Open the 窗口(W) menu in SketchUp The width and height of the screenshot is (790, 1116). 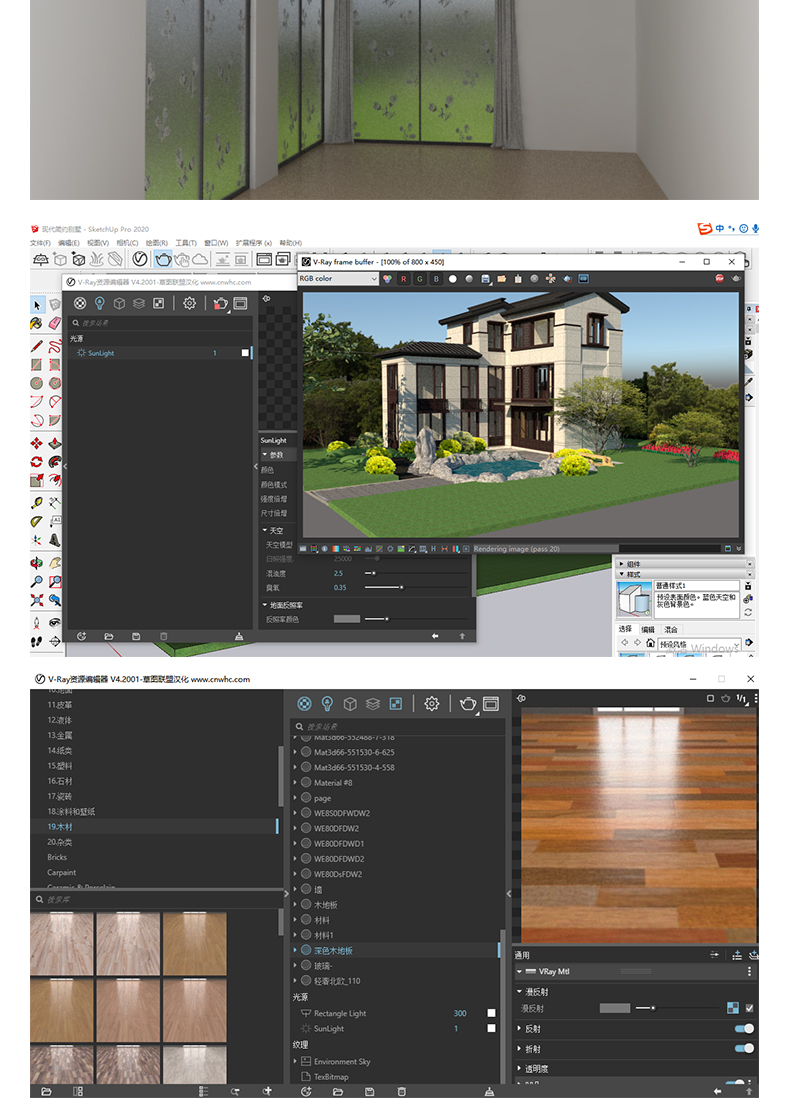[216, 243]
